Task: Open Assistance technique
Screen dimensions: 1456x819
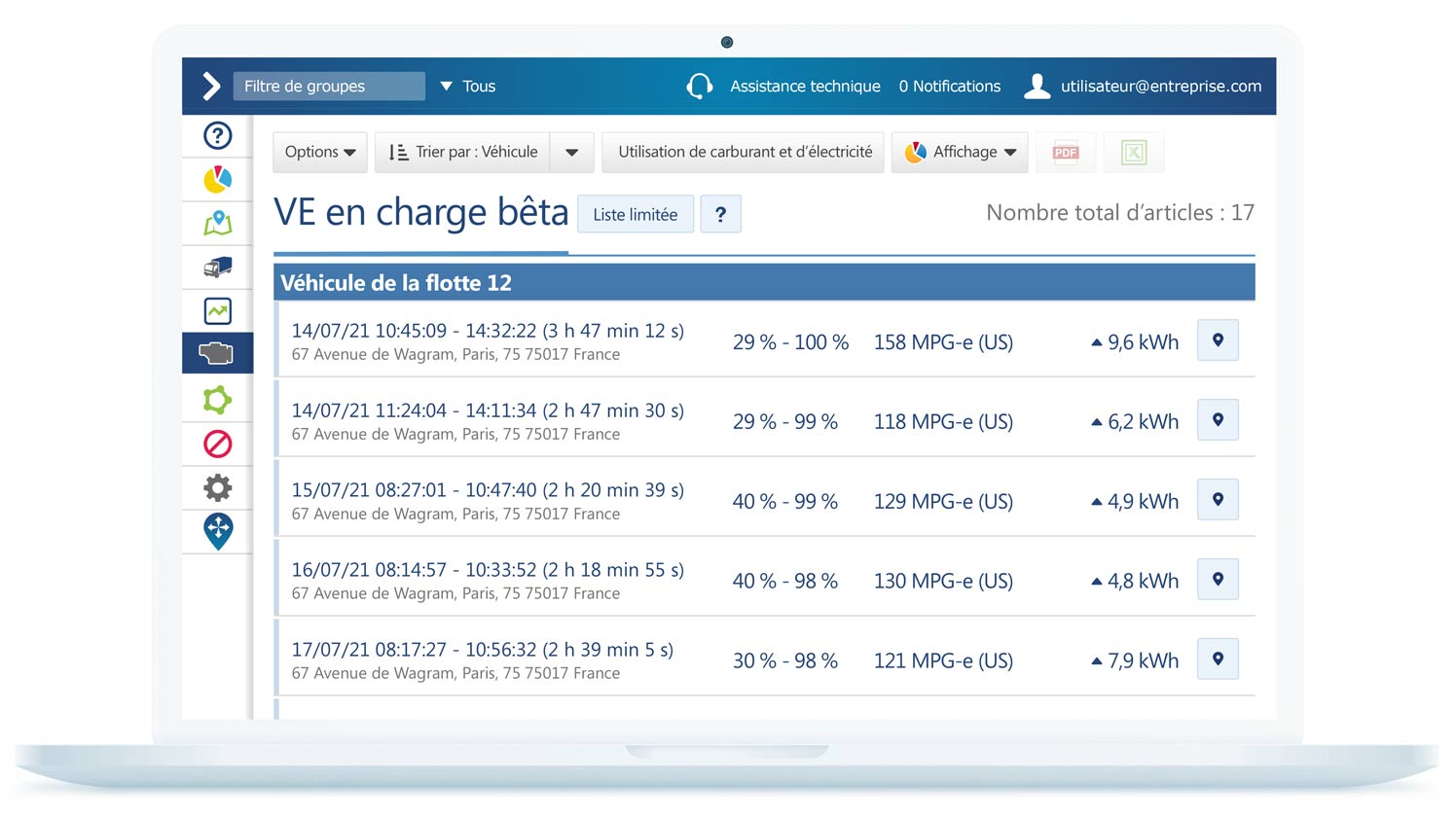Action: 805,87
